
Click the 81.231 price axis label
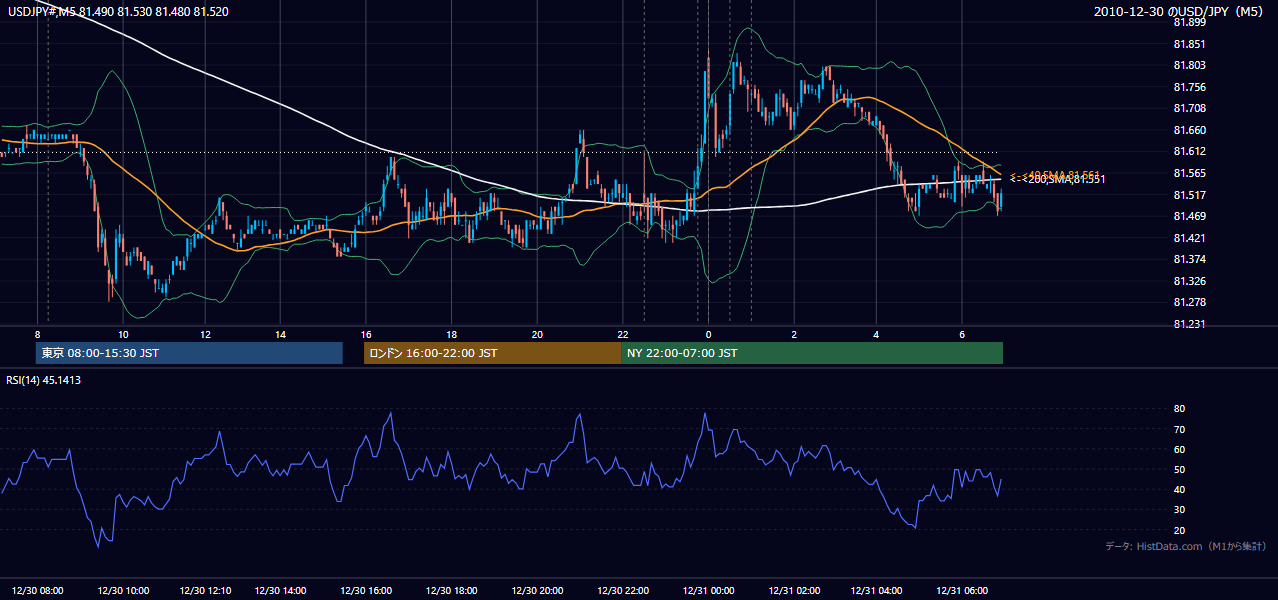coord(1189,324)
